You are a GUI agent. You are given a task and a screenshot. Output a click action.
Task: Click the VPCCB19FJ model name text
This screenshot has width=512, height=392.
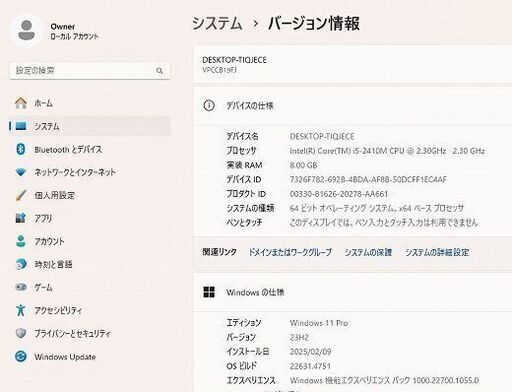tap(219, 70)
